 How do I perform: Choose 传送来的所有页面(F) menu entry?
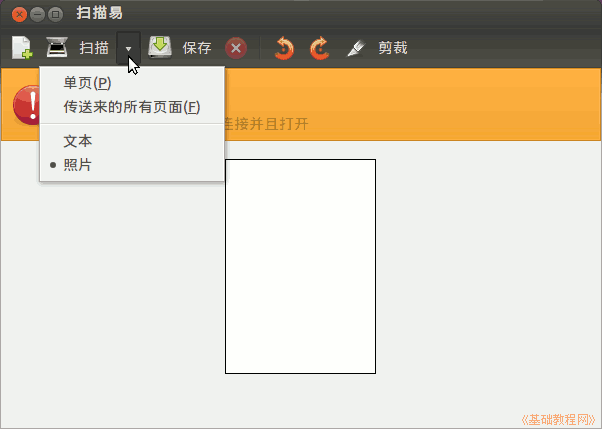click(131, 106)
